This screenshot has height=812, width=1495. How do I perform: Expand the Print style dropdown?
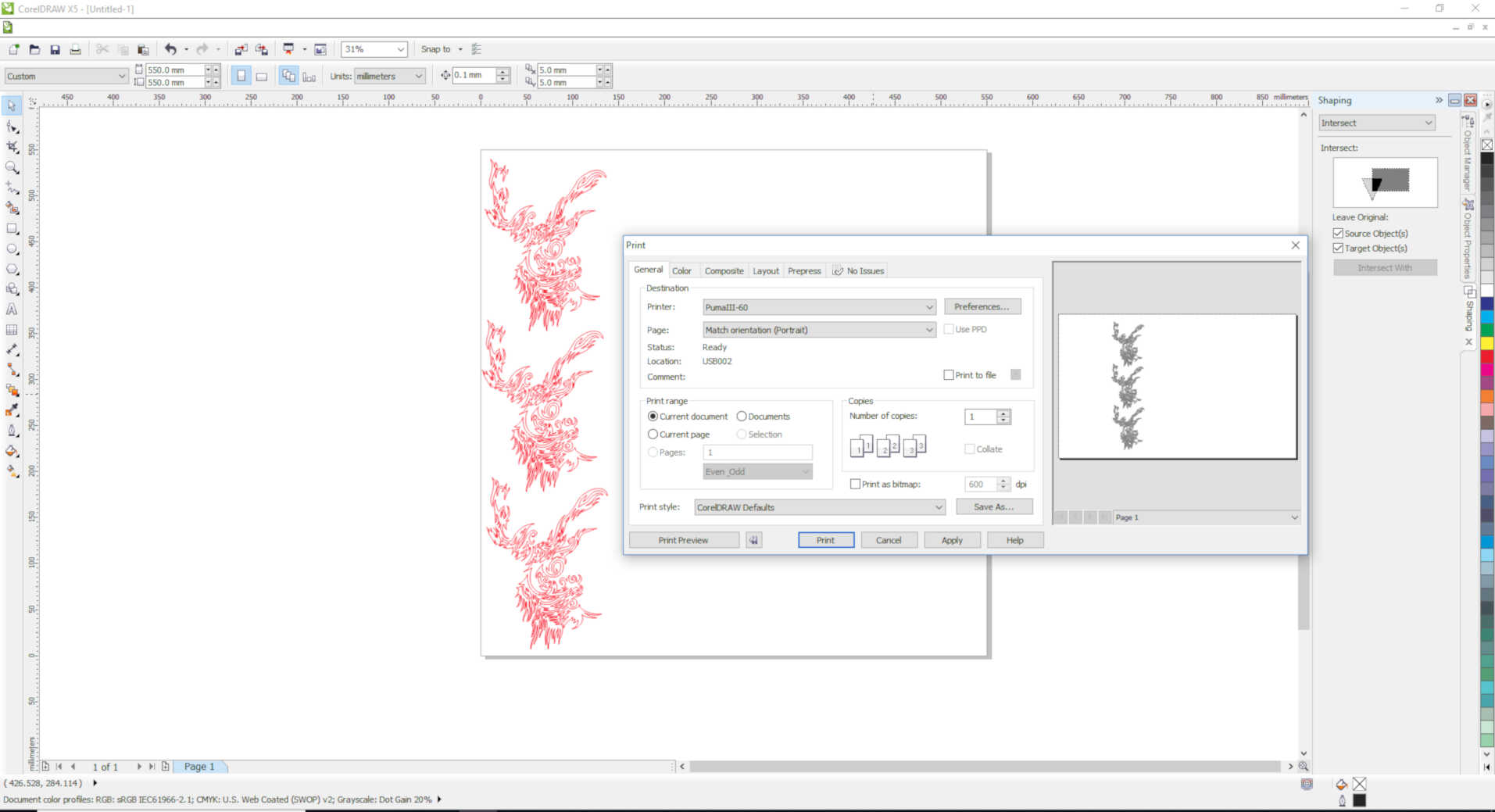coord(819,507)
